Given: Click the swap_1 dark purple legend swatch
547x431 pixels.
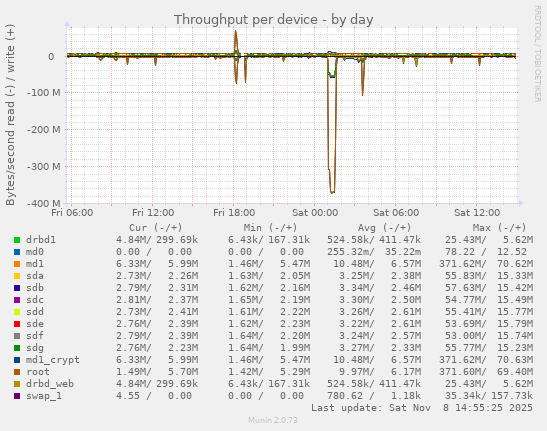Looking at the screenshot, I should (17, 396).
